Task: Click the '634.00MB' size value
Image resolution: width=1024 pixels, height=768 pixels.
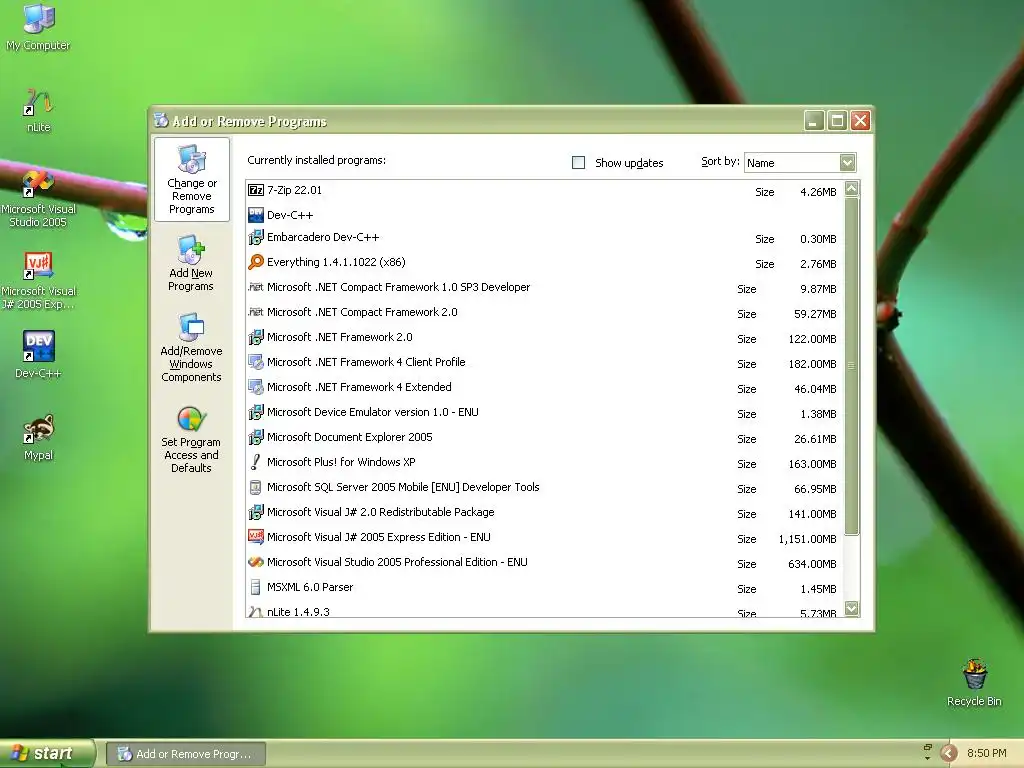Action: coord(812,564)
